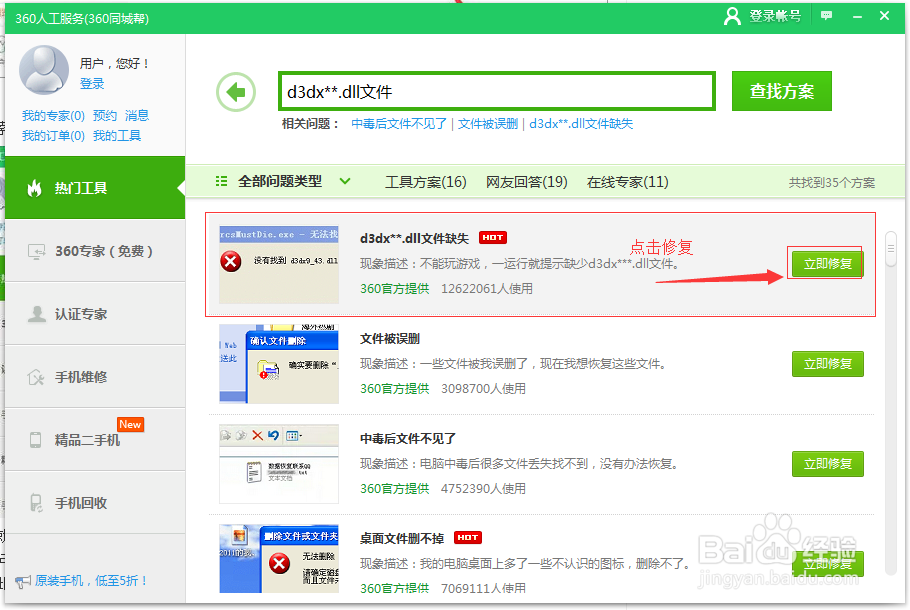Switch to 工具方案(16) tab
The width and height of the screenshot is (910, 610).
click(426, 182)
